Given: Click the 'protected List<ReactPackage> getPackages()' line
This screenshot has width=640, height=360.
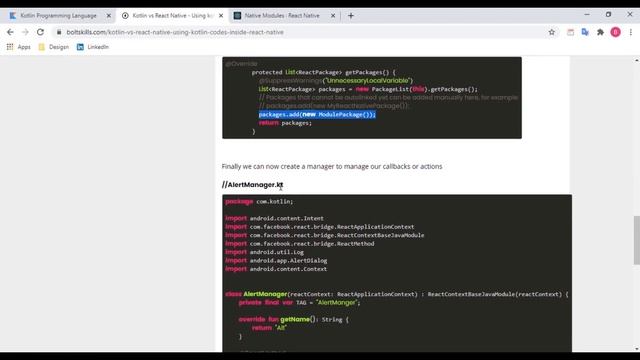Looking at the screenshot, I should pyautogui.click(x=323, y=72).
